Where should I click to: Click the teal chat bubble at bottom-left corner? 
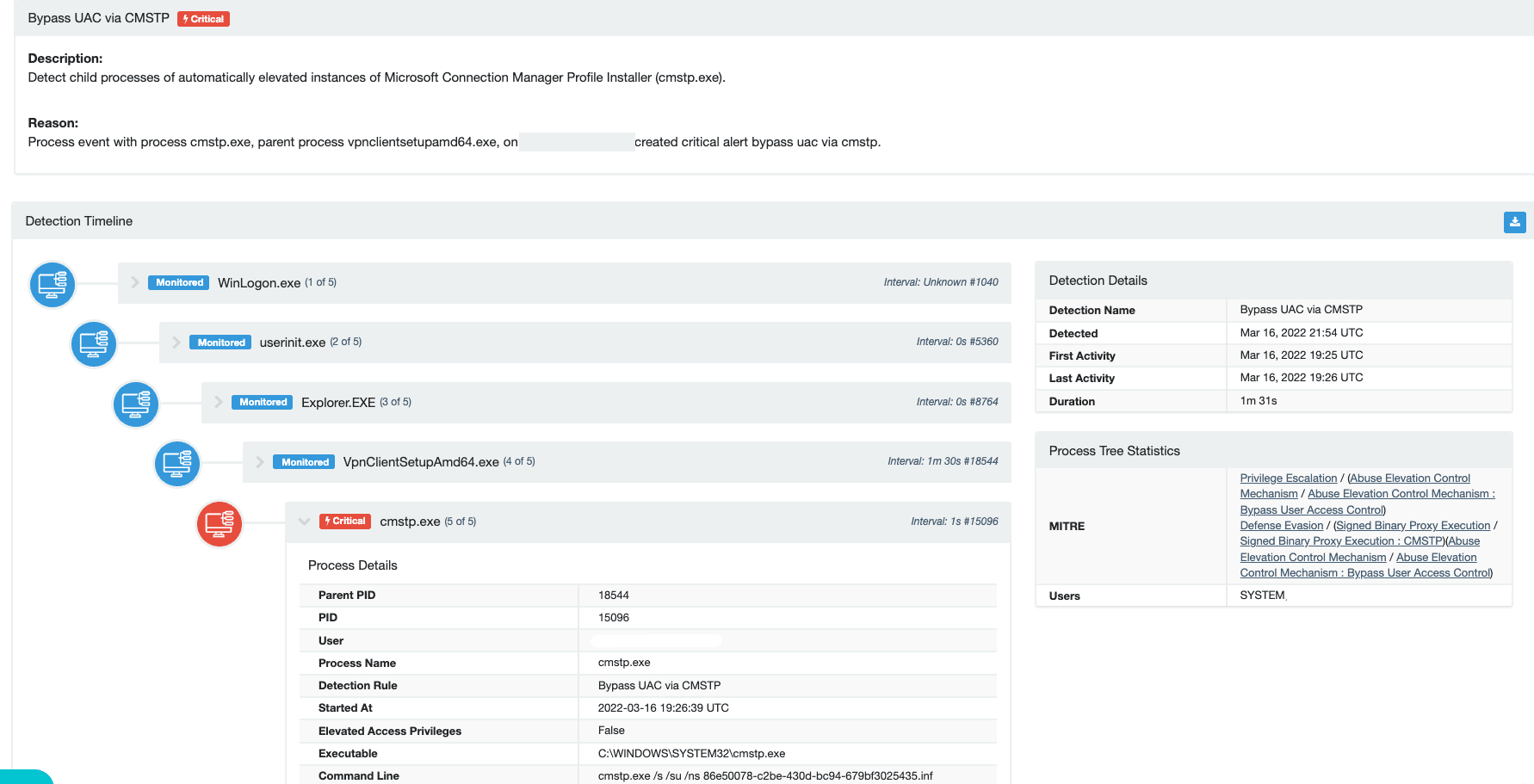pyautogui.click(x=24, y=777)
